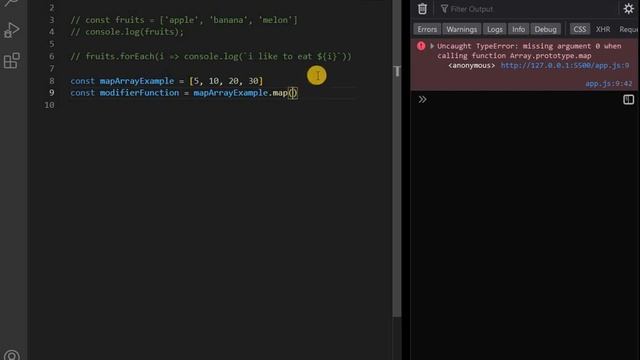Click the red error icon in the console
This screenshot has width=640, height=360.
[421, 46]
